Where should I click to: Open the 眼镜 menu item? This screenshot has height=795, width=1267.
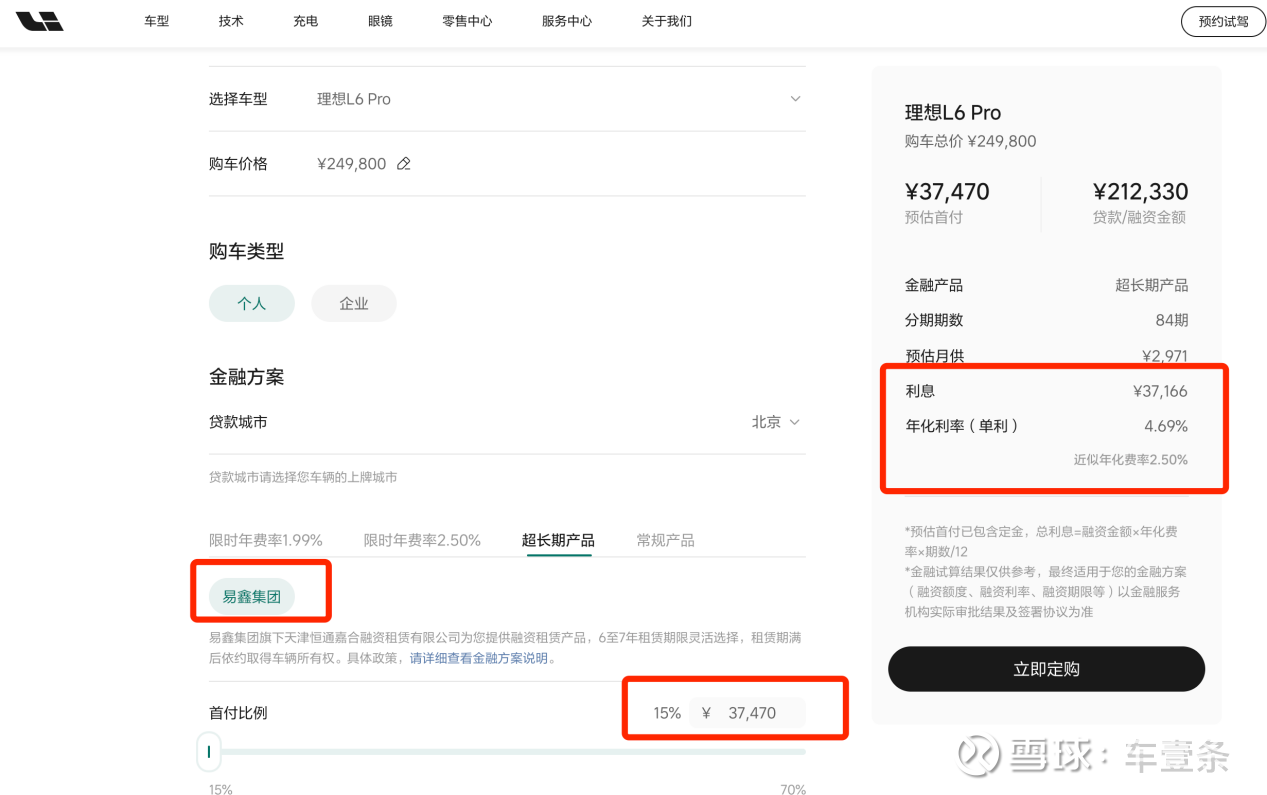381,21
